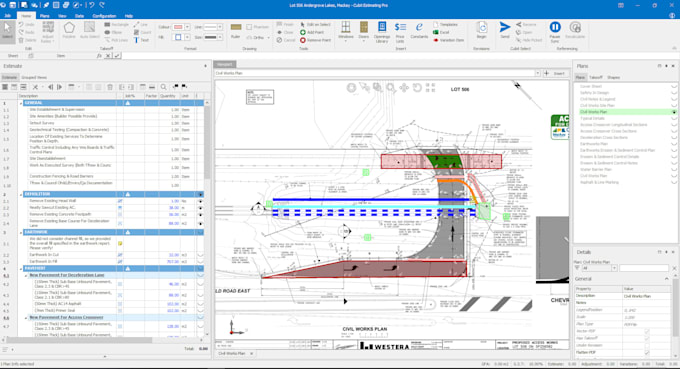This screenshot has width=680, height=369.
Task: Click the Ruler drawing tool
Action: (235, 31)
